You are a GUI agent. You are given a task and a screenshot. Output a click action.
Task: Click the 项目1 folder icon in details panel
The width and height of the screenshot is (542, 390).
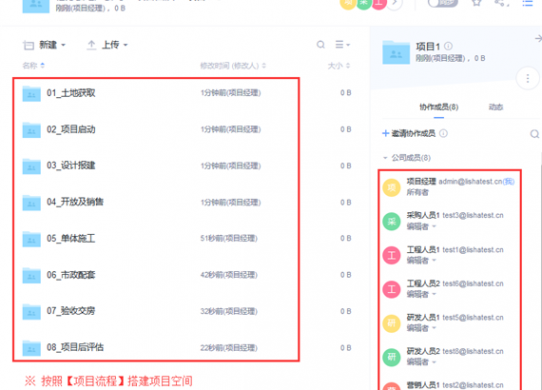[x=396, y=53]
